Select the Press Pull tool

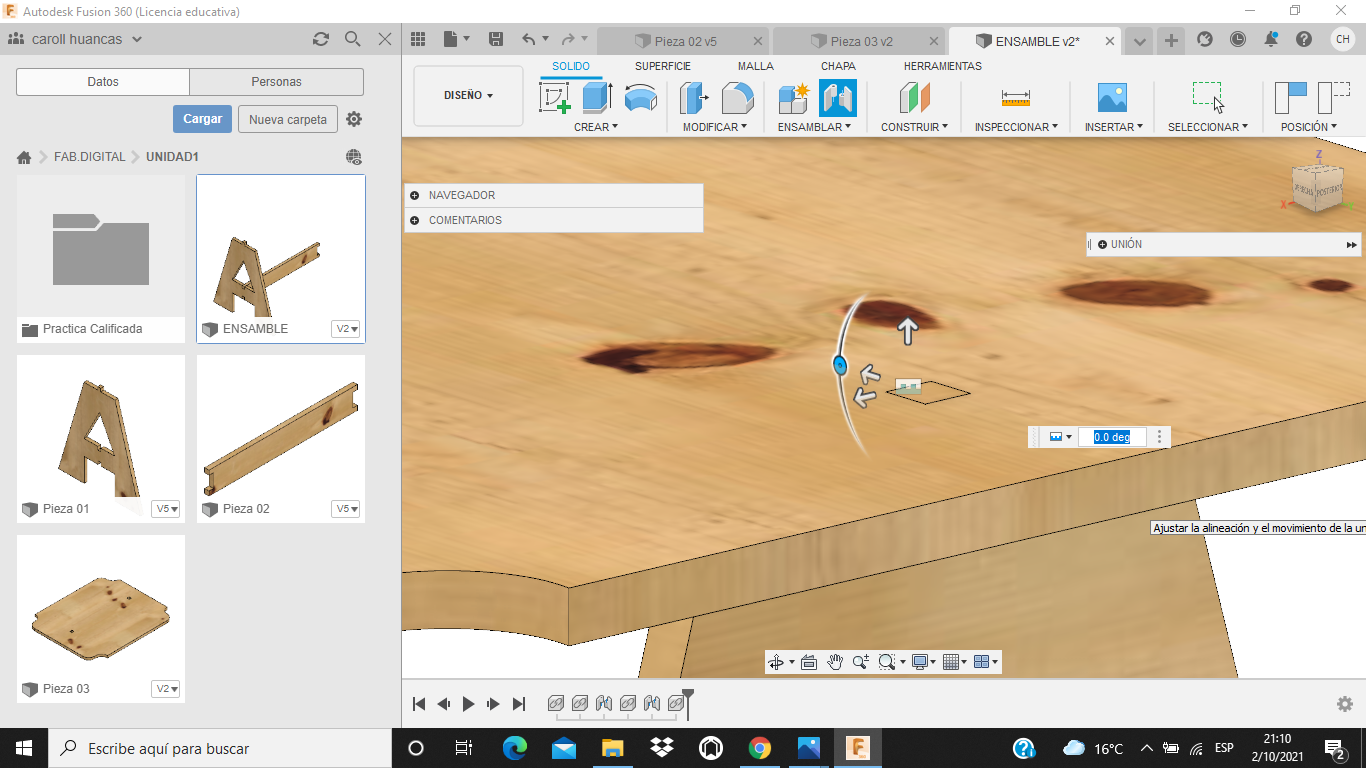point(694,98)
